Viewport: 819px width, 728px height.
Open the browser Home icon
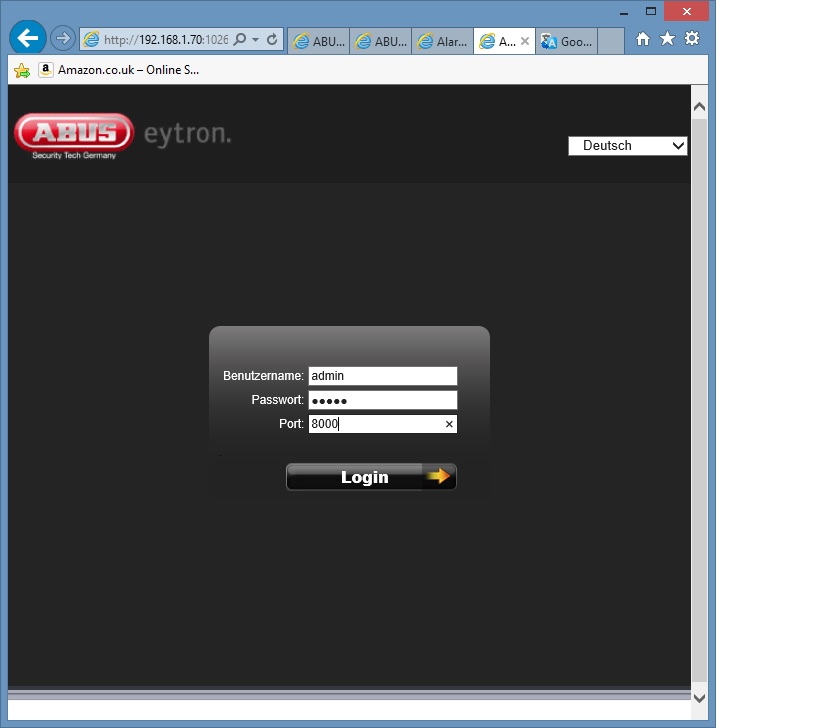(x=643, y=39)
